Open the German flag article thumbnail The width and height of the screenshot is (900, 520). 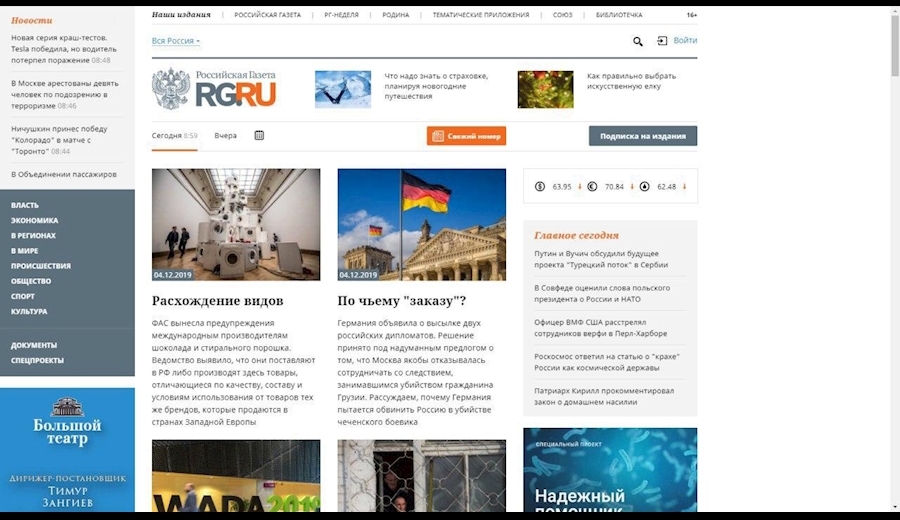[x=421, y=224]
